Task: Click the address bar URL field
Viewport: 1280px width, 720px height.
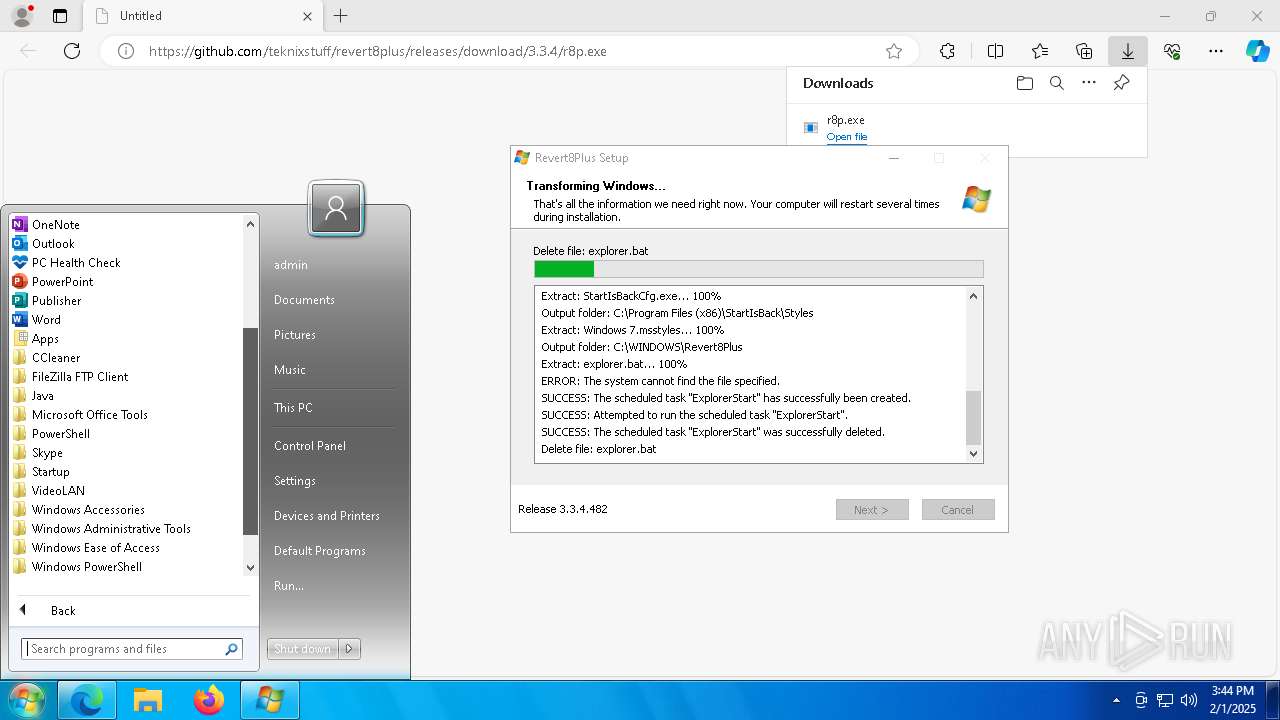Action: (510, 51)
